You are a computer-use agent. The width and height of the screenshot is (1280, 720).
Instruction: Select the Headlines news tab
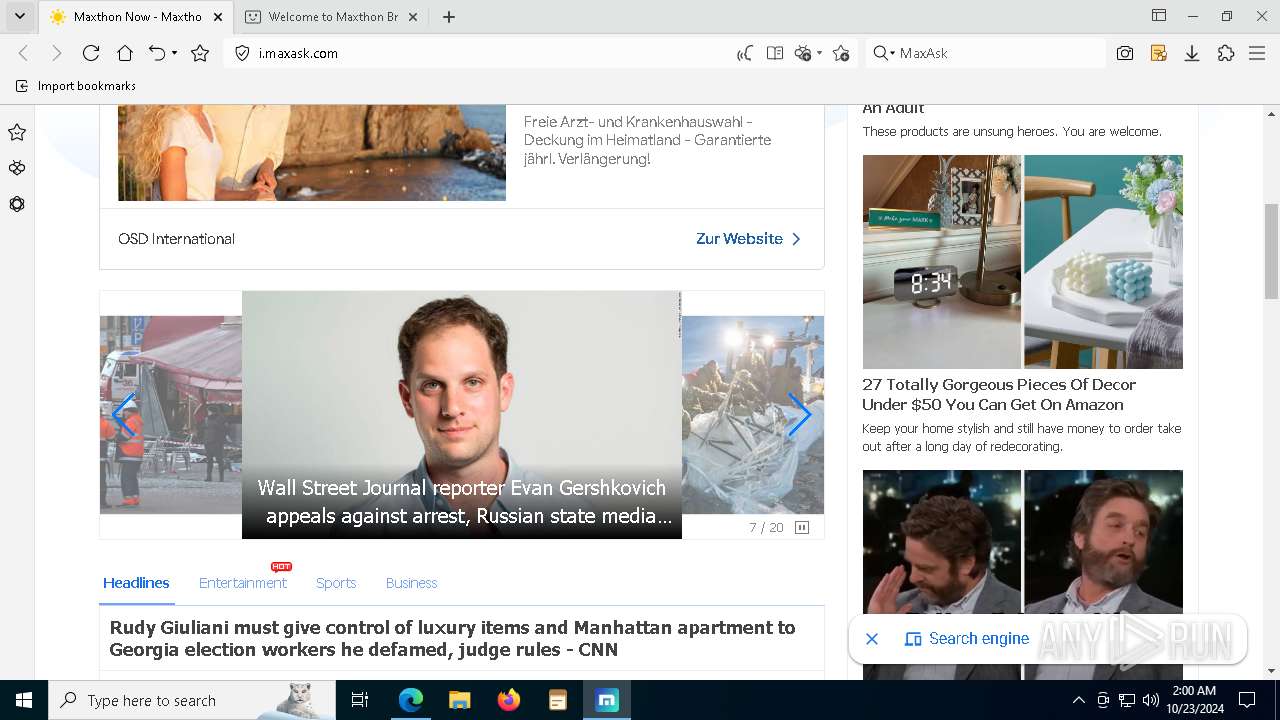(x=136, y=583)
